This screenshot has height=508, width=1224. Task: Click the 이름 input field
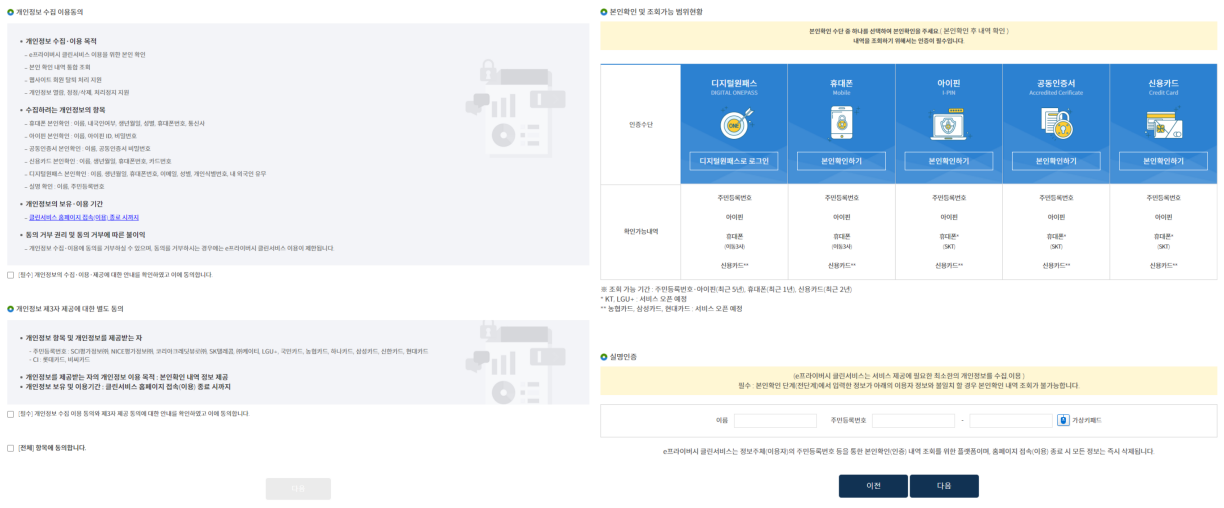point(775,421)
